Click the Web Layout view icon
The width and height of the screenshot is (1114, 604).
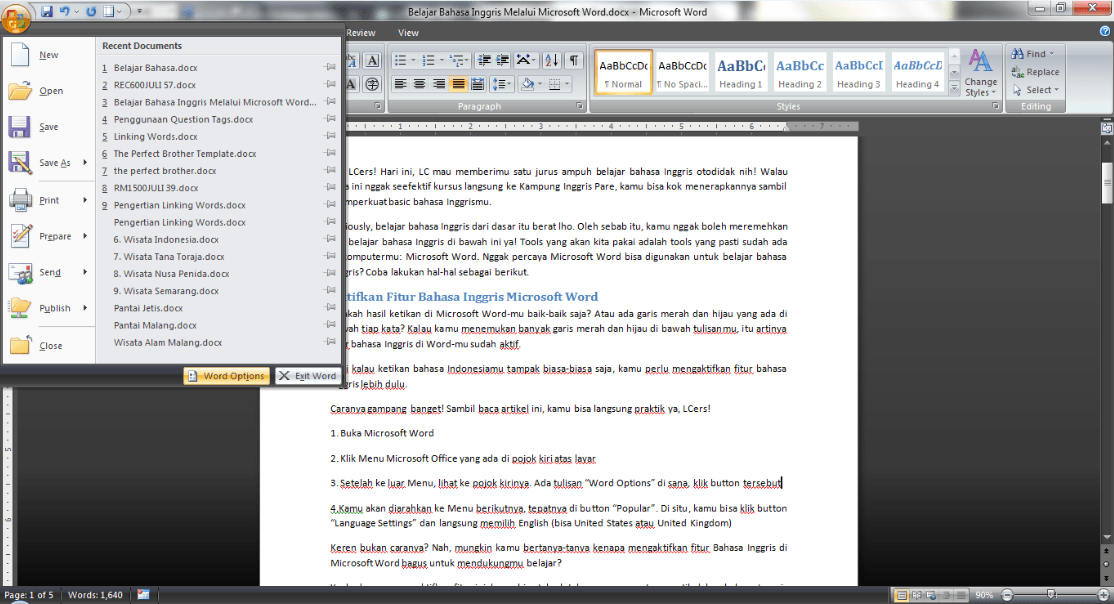[931, 595]
